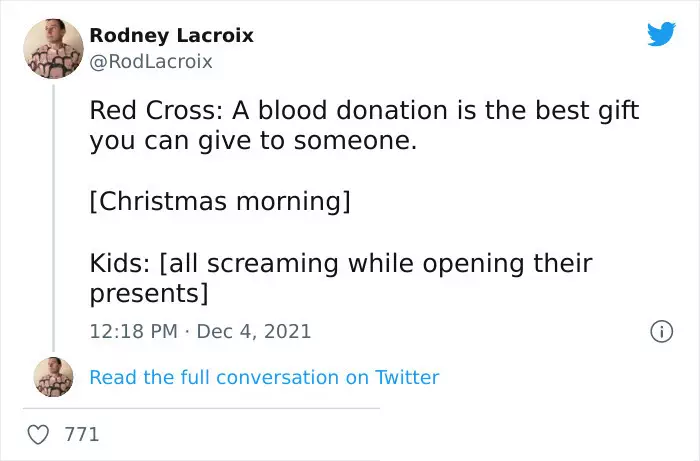Click the 'presents]' word in the tweet
Image resolution: width=700 pixels, height=461 pixels.
[x=149, y=294]
